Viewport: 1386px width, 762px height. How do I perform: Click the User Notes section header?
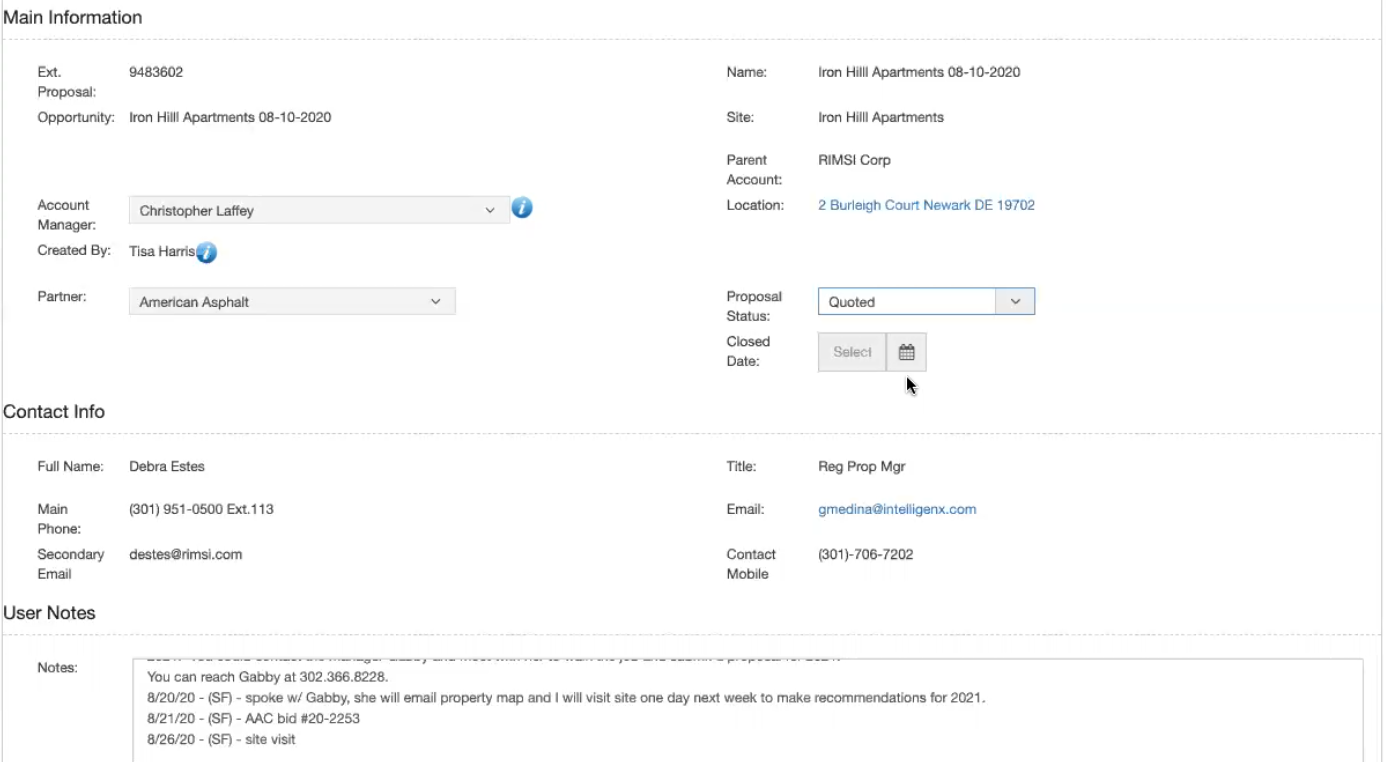click(49, 613)
